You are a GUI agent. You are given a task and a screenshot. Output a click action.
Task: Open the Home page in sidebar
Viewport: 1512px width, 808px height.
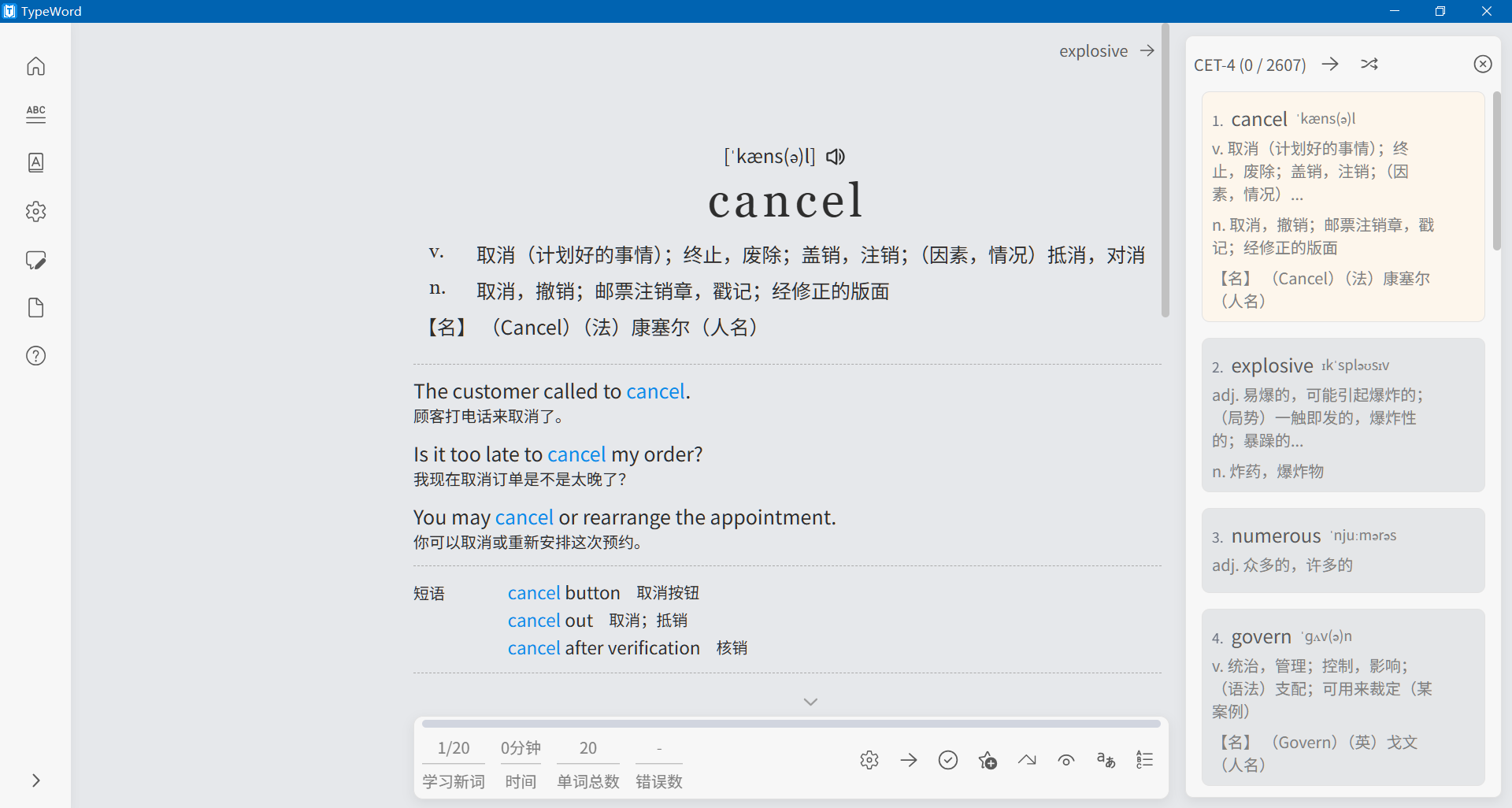pos(36,66)
